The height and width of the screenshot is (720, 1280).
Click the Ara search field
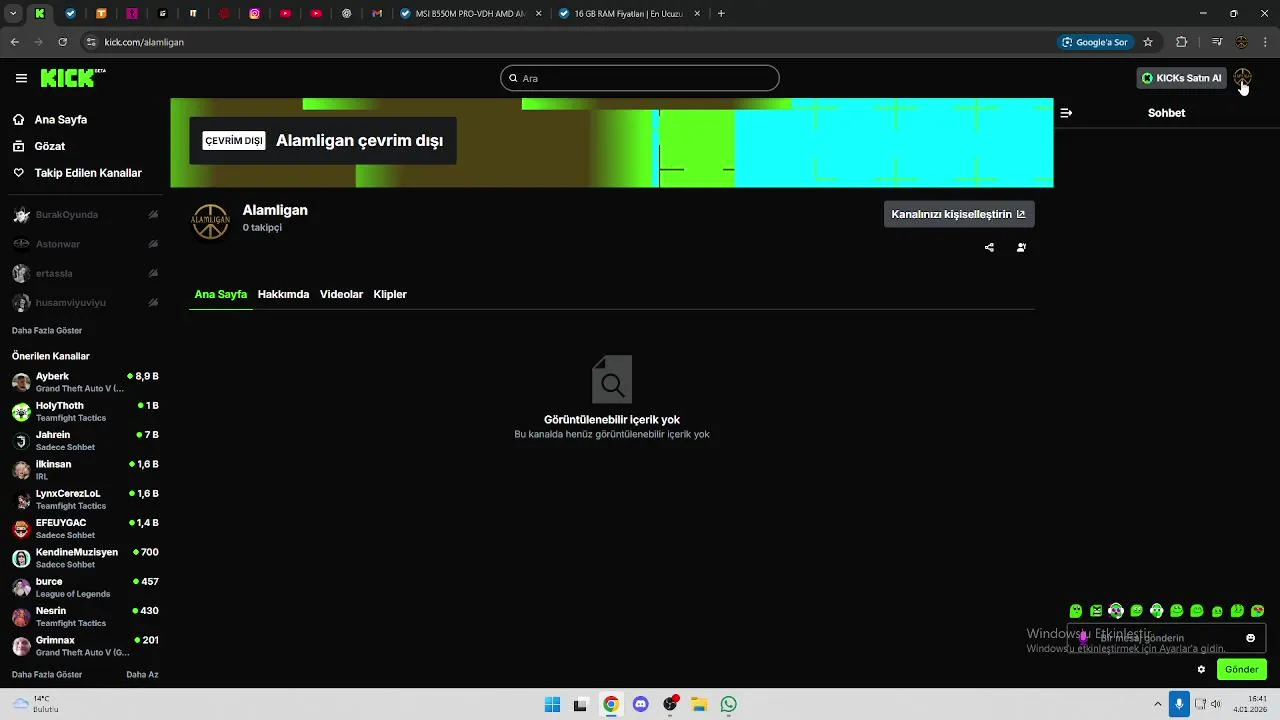pos(640,78)
